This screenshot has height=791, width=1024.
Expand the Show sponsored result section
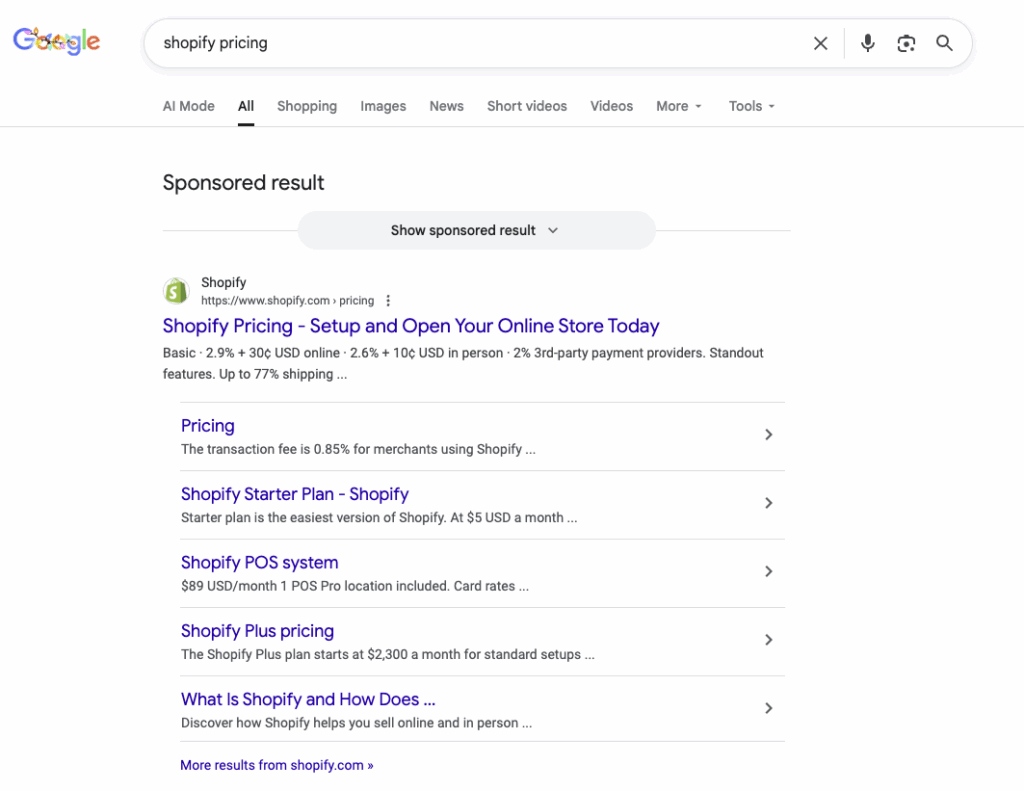(x=476, y=230)
